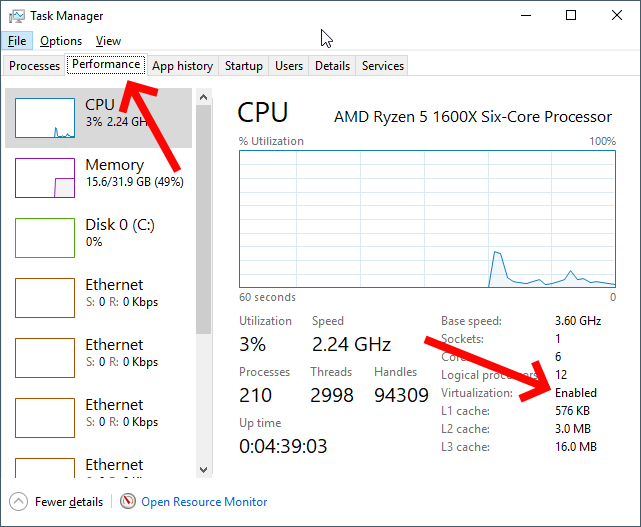
Task: Open the View menu
Action: pos(108,41)
